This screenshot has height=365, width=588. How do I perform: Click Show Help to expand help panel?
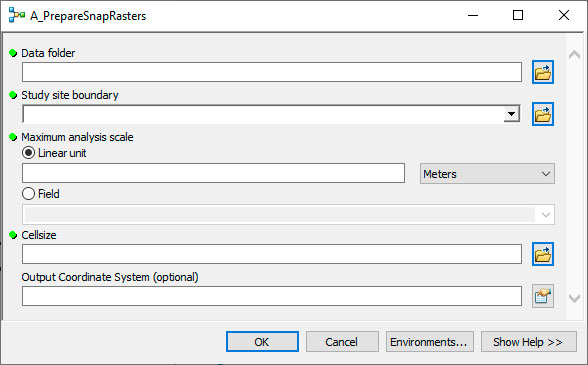coord(528,342)
